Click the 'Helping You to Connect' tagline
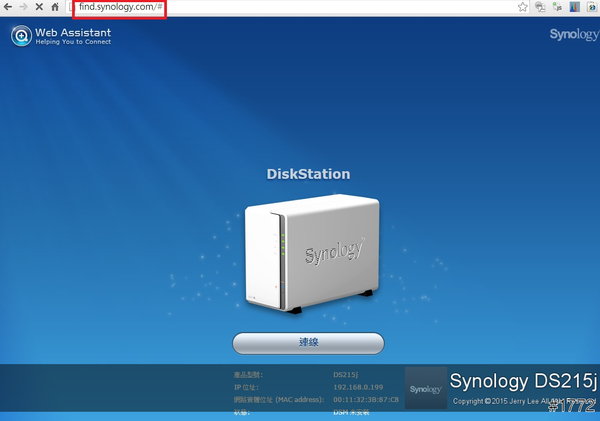Screen dimensions: 600x421 (73, 42)
